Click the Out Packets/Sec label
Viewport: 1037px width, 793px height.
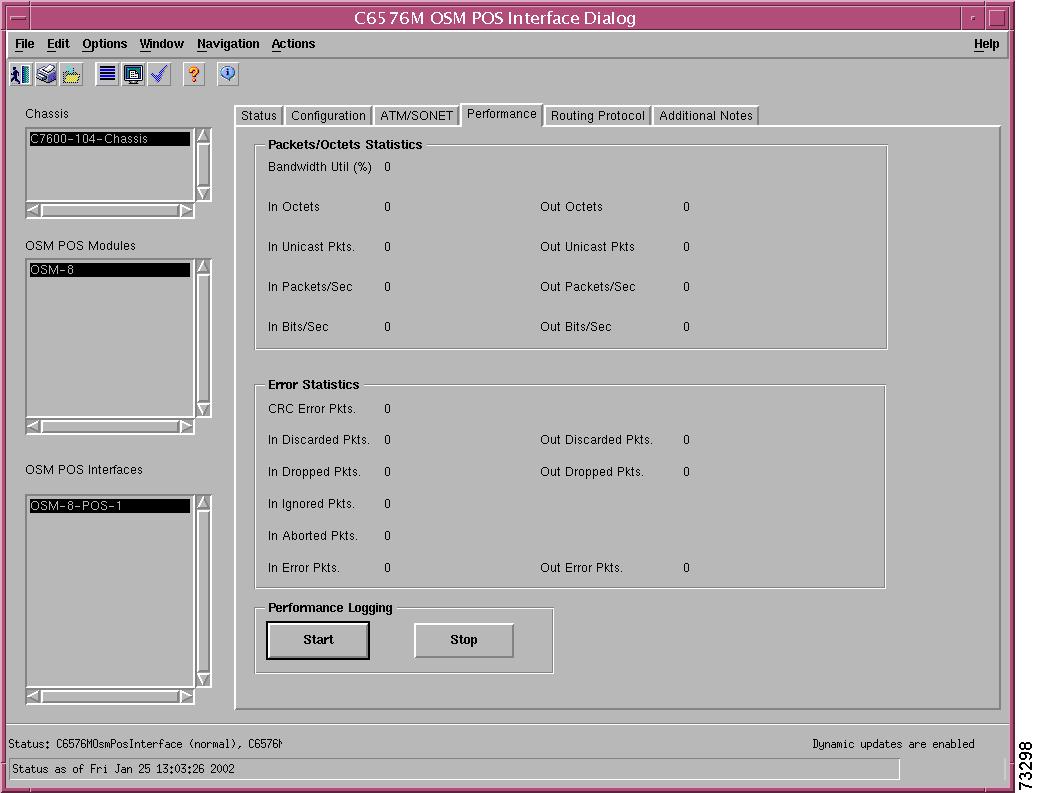point(588,287)
